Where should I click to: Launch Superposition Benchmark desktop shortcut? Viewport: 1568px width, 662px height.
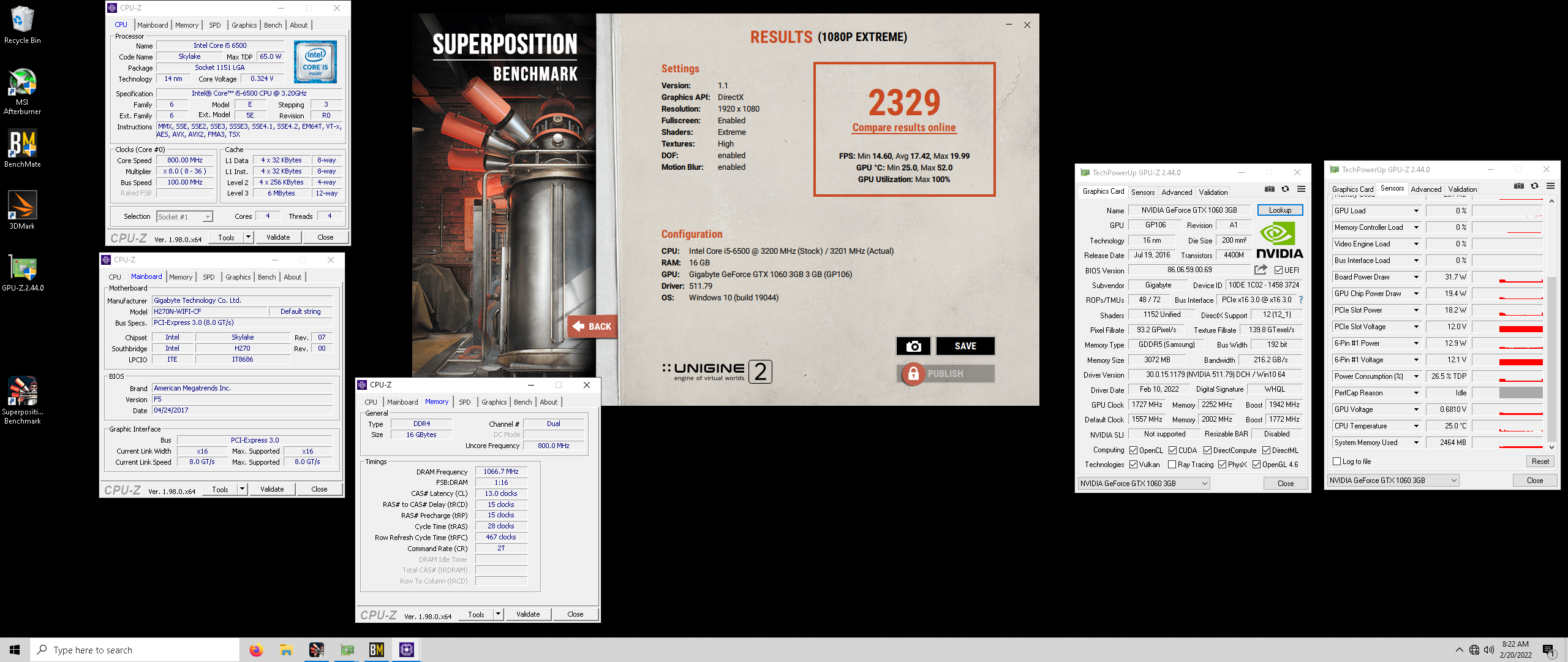tap(22, 400)
